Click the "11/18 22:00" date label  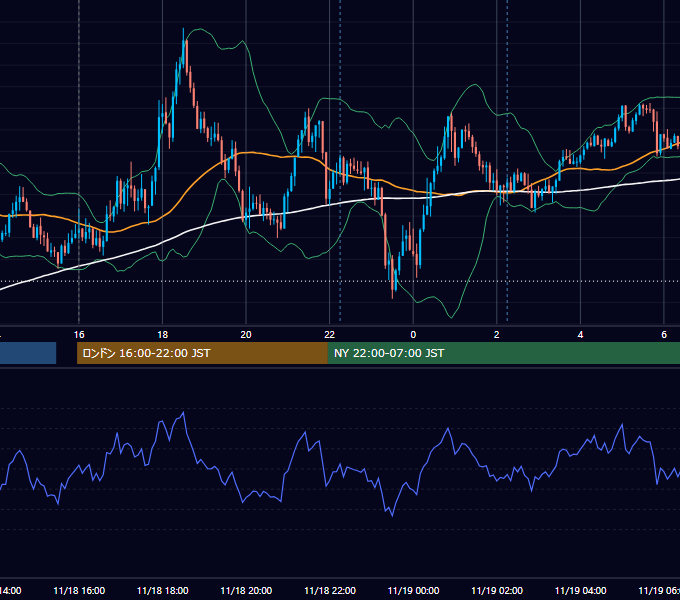coord(330,591)
